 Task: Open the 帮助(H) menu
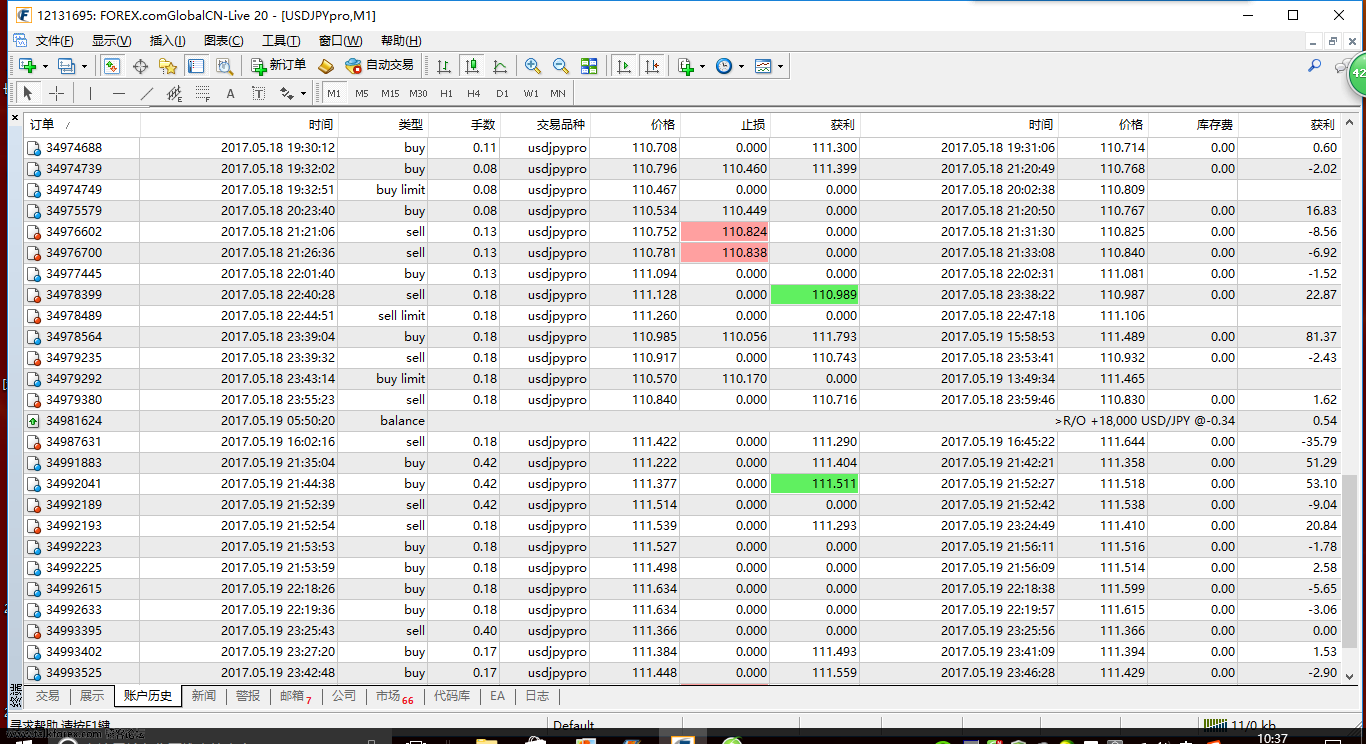(x=401, y=41)
